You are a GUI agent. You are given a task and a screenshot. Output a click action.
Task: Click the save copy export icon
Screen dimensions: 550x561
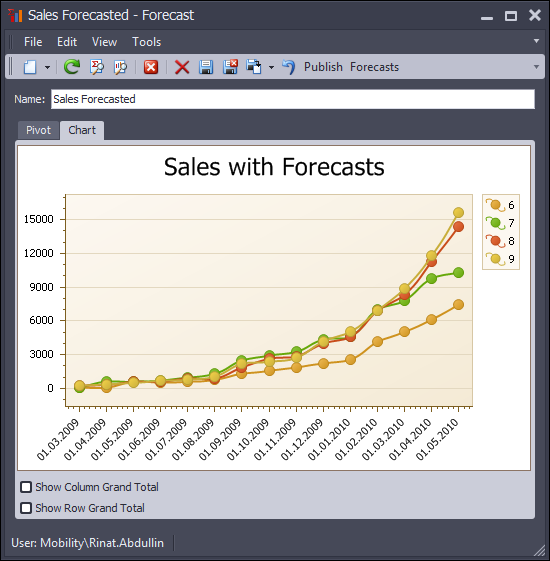click(254, 67)
